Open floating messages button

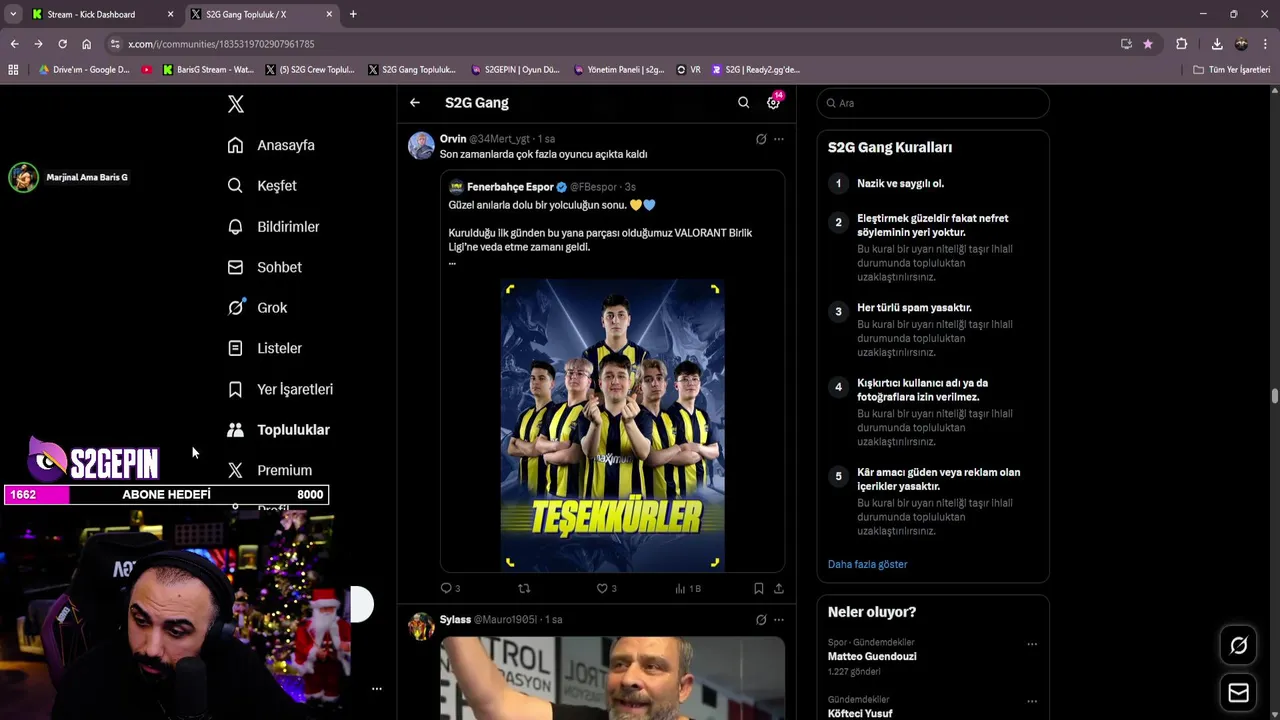click(1239, 692)
